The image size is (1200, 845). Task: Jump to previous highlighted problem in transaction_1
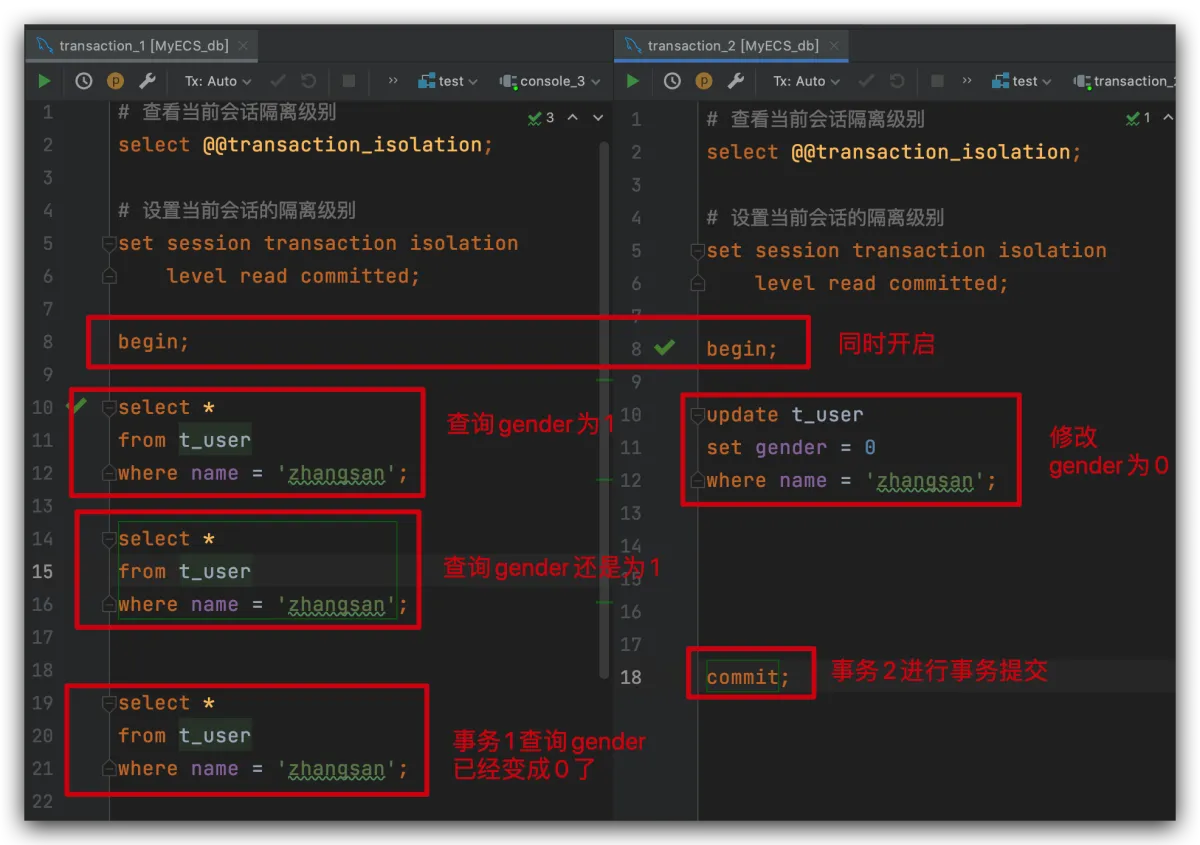click(x=573, y=118)
